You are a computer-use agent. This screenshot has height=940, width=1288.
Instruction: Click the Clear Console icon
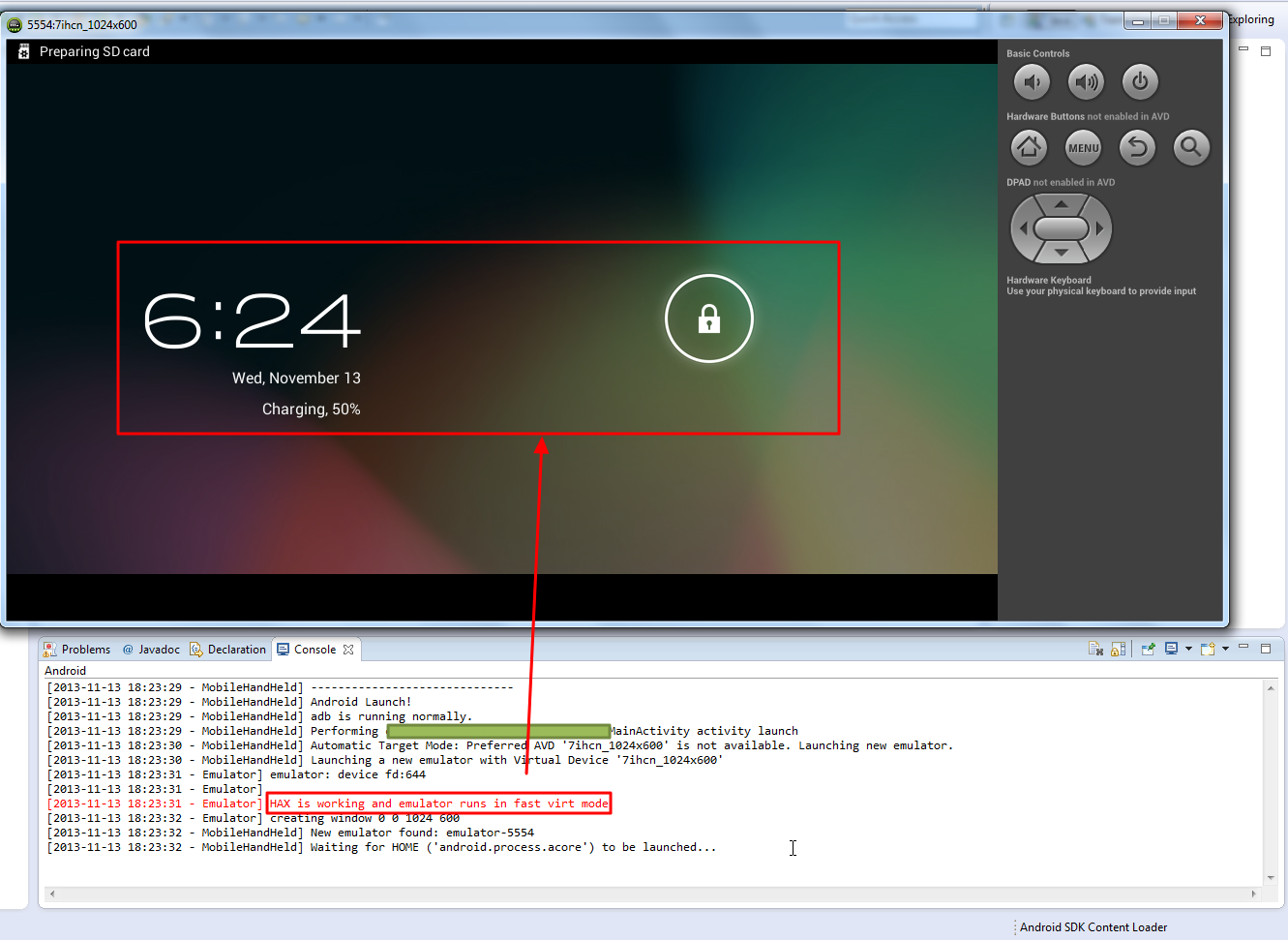point(1095,649)
